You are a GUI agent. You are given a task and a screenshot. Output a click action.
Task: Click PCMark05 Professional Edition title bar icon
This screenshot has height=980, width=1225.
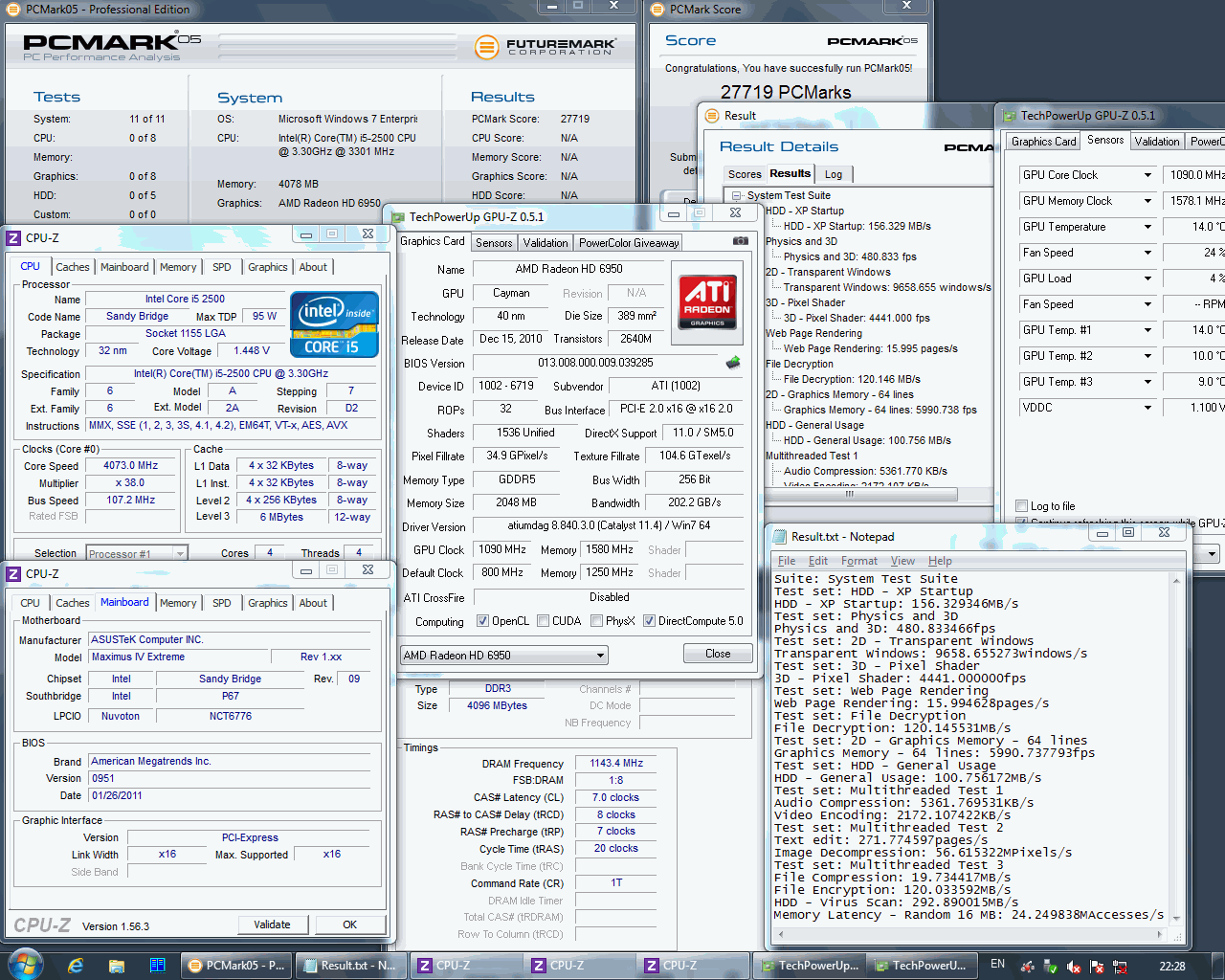pos(13,10)
